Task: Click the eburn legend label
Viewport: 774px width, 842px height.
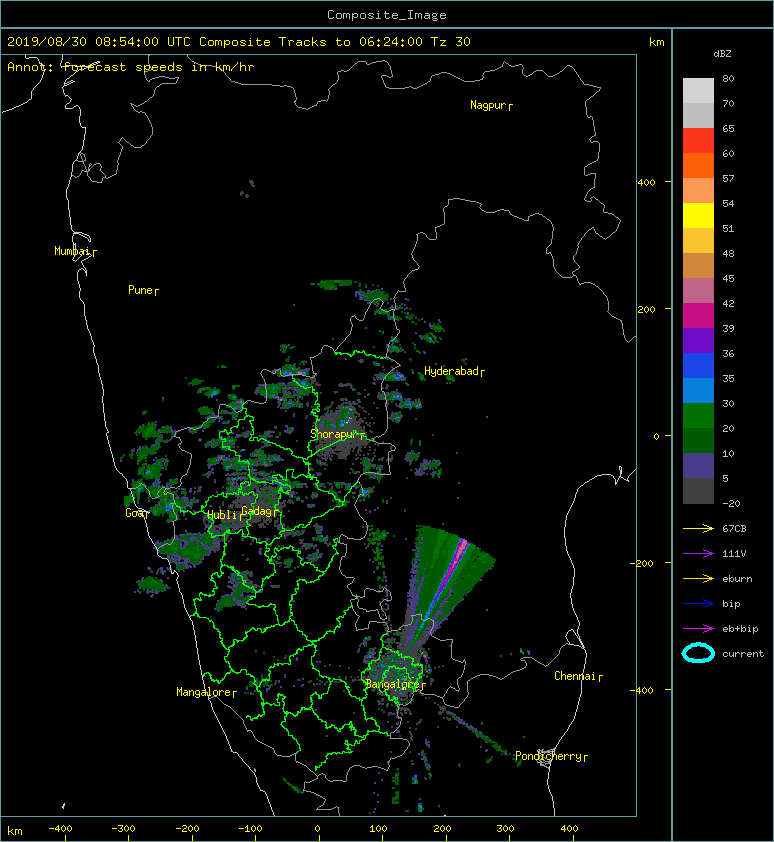Action: coord(737,579)
